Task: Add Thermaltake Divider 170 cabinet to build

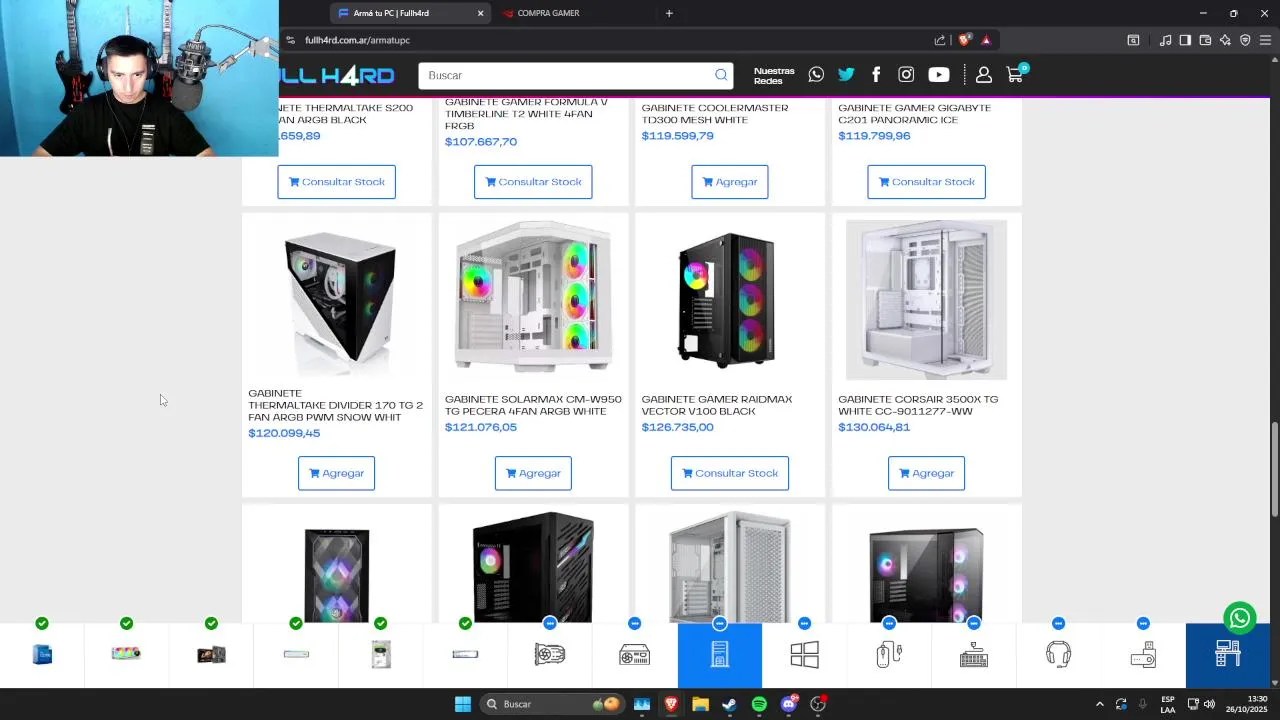Action: point(336,473)
